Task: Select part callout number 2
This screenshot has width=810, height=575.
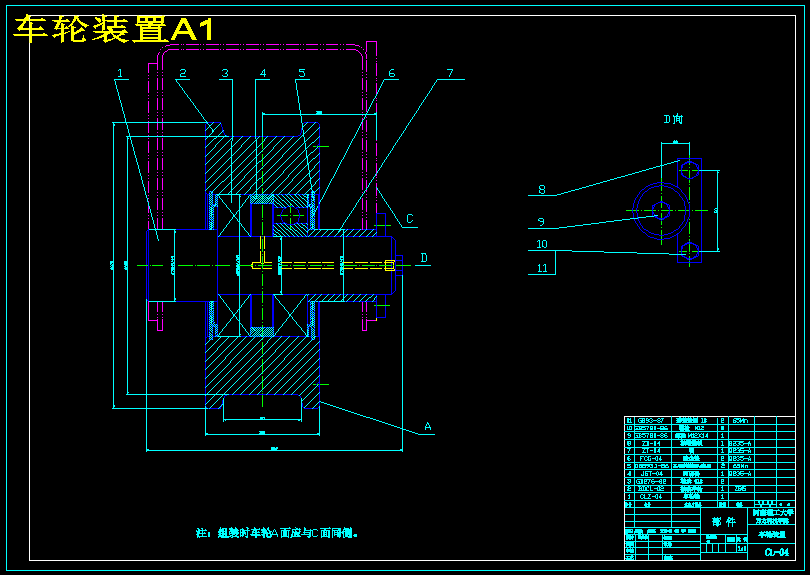Action: coord(183,73)
